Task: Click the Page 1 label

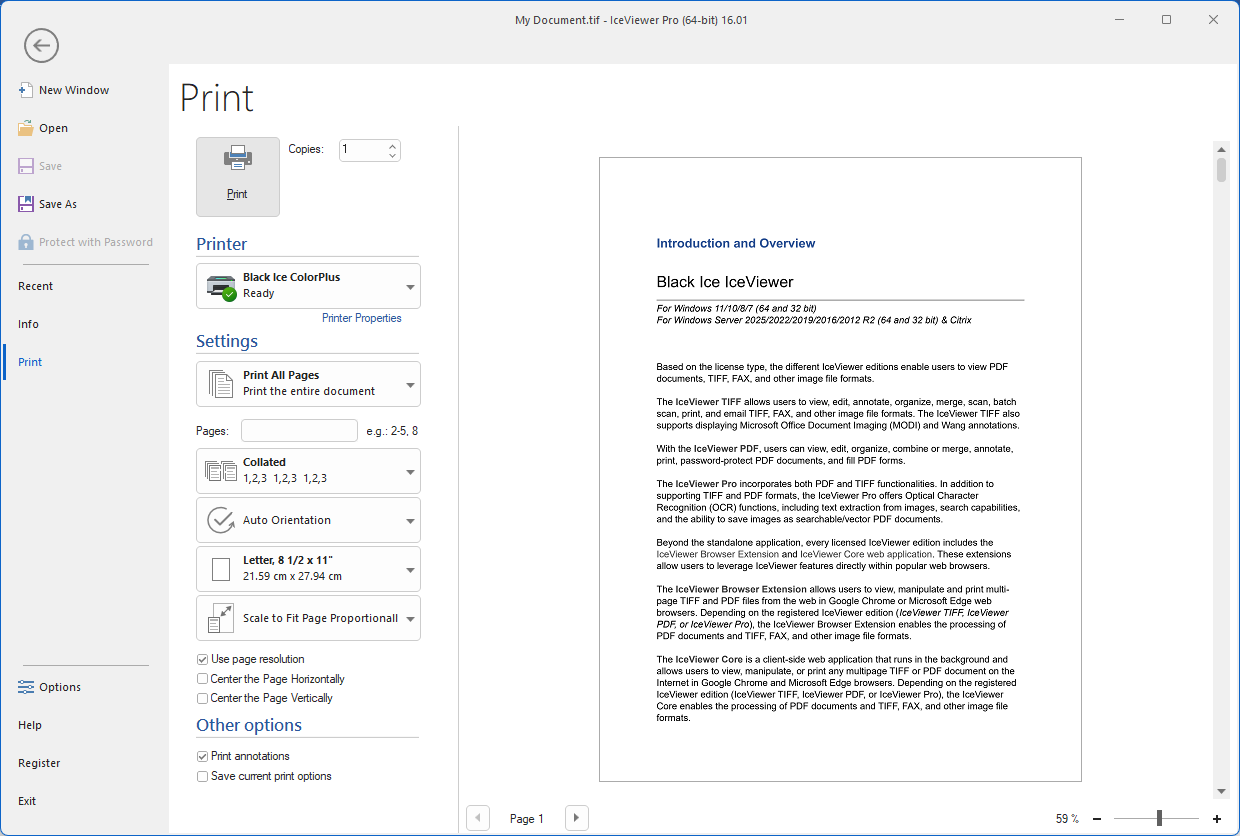Action: click(527, 819)
